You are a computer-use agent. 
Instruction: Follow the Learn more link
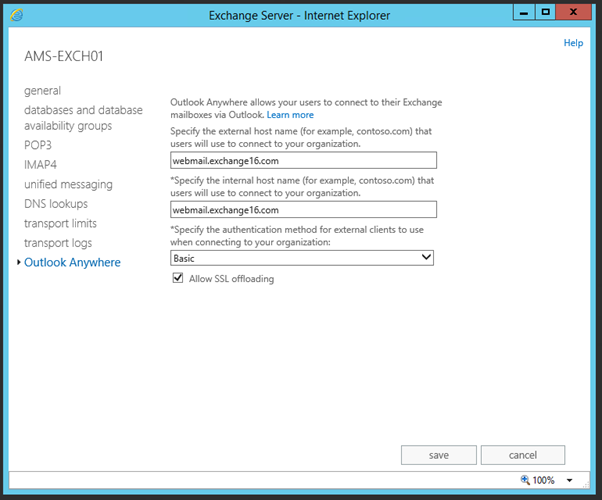click(x=290, y=116)
